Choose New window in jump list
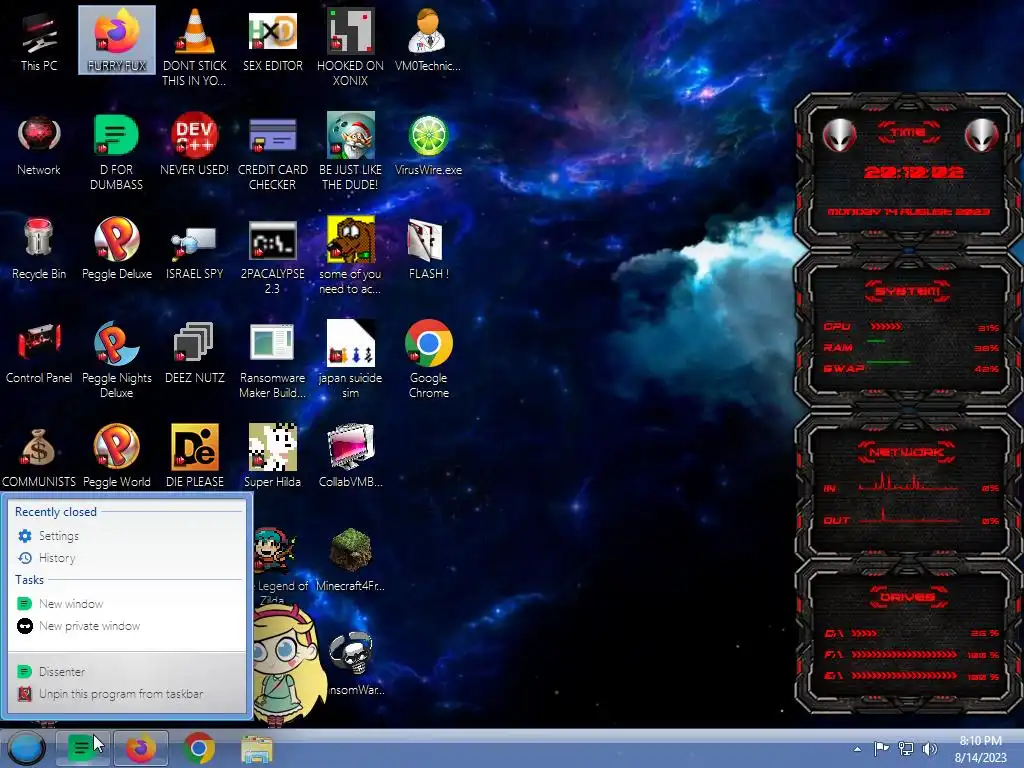Image resolution: width=1024 pixels, height=768 pixels. [x=127, y=603]
